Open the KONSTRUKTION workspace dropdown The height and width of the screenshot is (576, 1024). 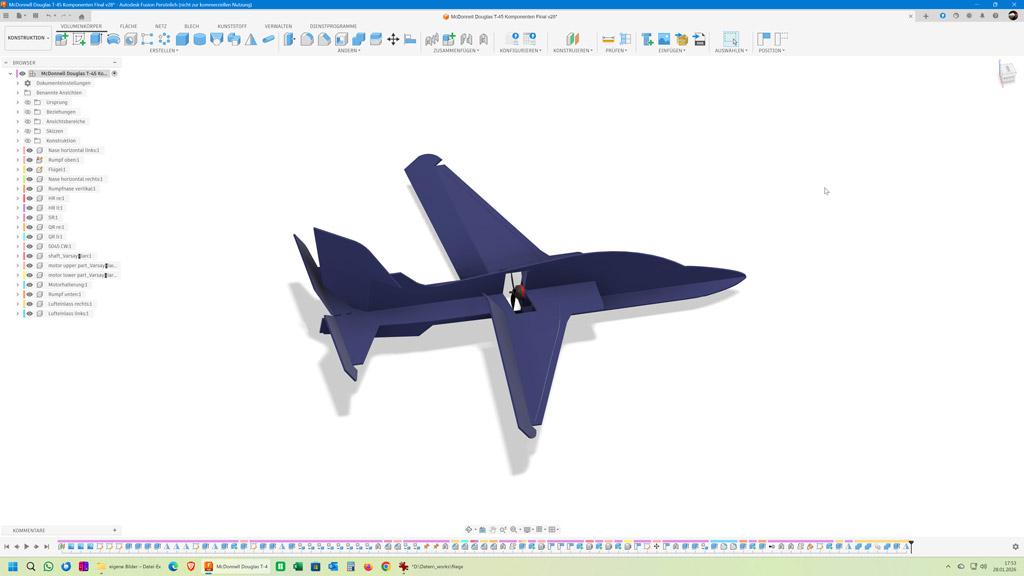[x=28, y=38]
